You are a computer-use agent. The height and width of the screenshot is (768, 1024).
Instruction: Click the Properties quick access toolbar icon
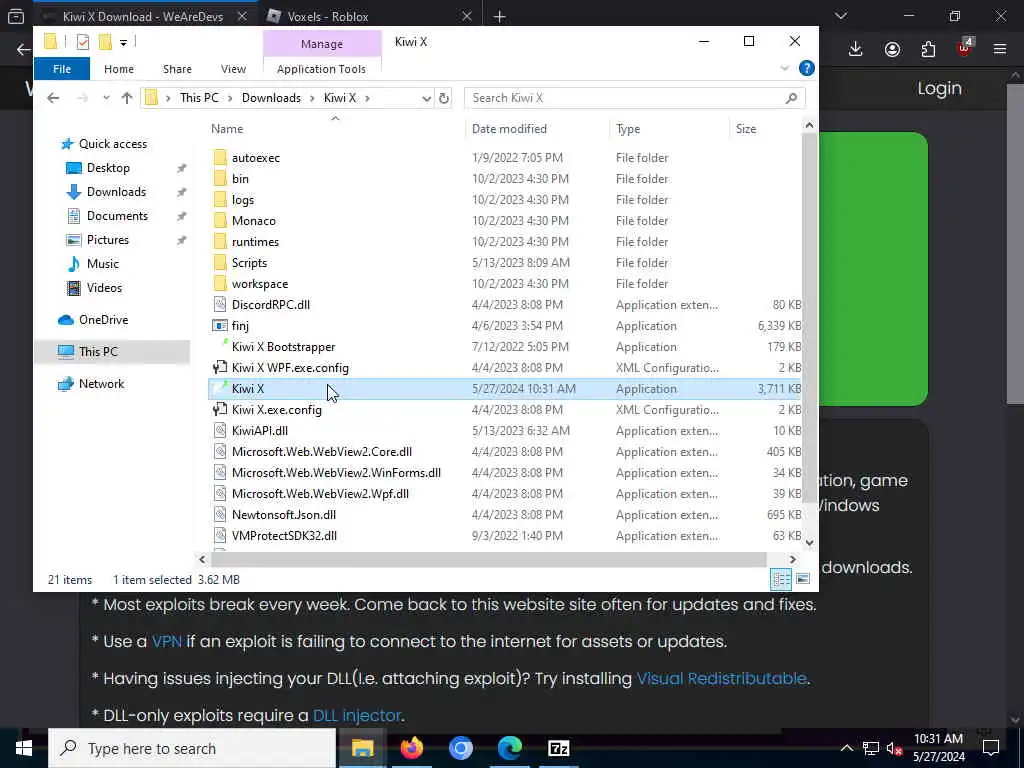coord(83,42)
